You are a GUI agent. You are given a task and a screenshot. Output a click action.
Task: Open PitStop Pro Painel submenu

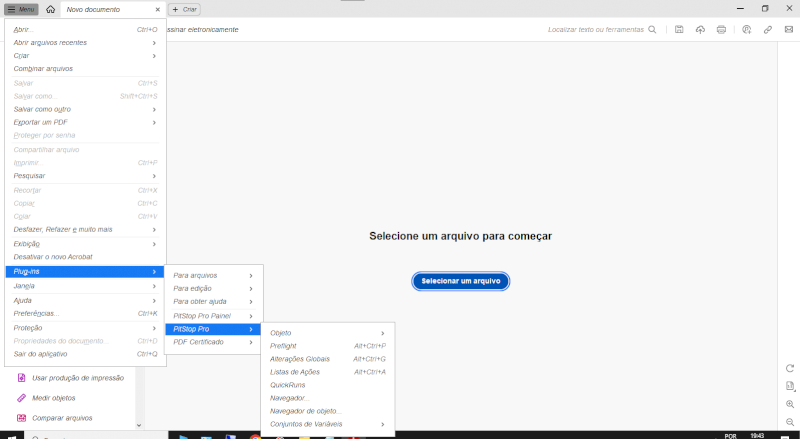(213, 316)
